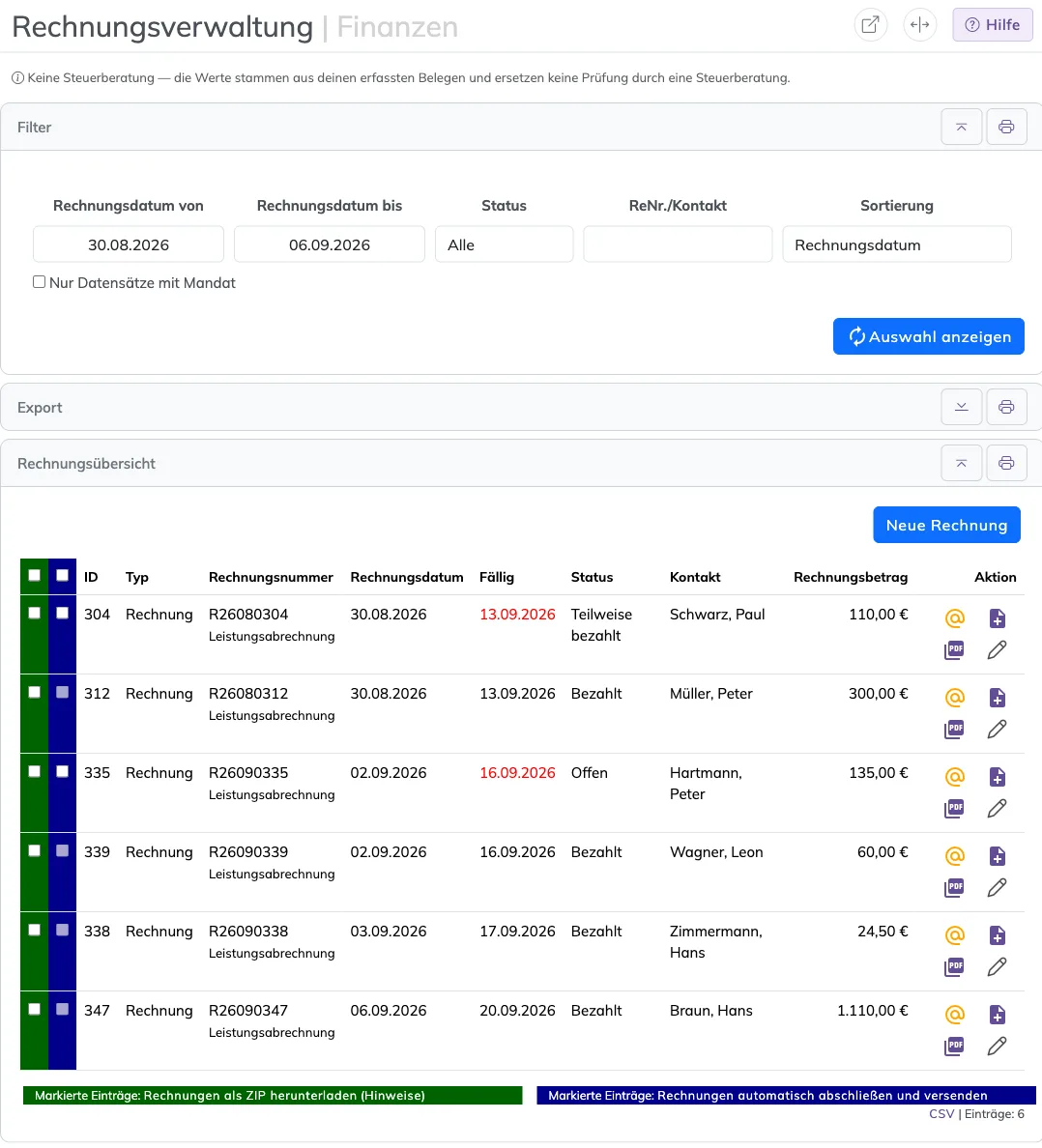
Task: Enable 'Nur Datensätze mit Mandat' checkbox
Action: (x=40, y=282)
